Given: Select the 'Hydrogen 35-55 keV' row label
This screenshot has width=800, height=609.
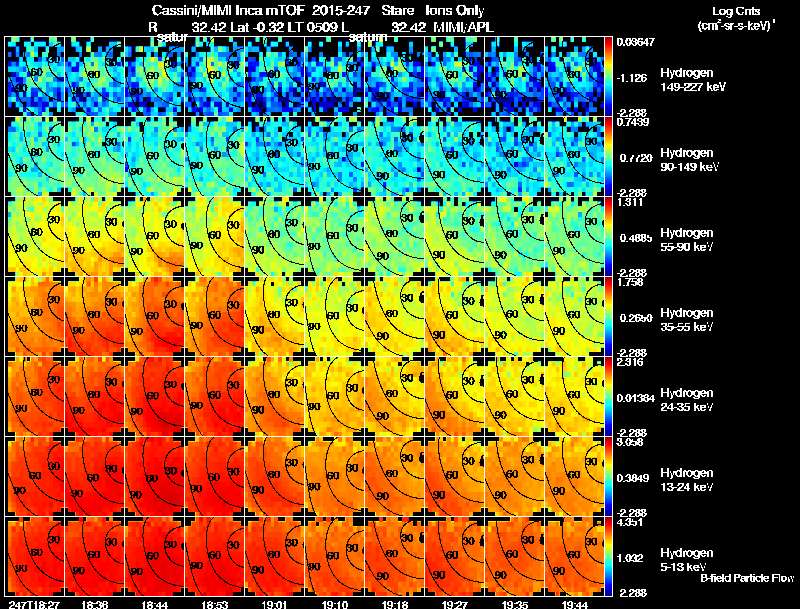Looking at the screenshot, I should pyautogui.click(x=687, y=320).
